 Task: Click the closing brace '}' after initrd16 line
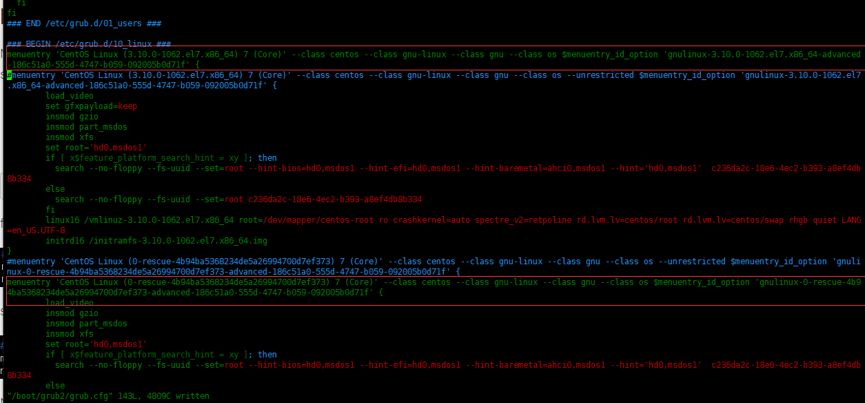click(9, 251)
